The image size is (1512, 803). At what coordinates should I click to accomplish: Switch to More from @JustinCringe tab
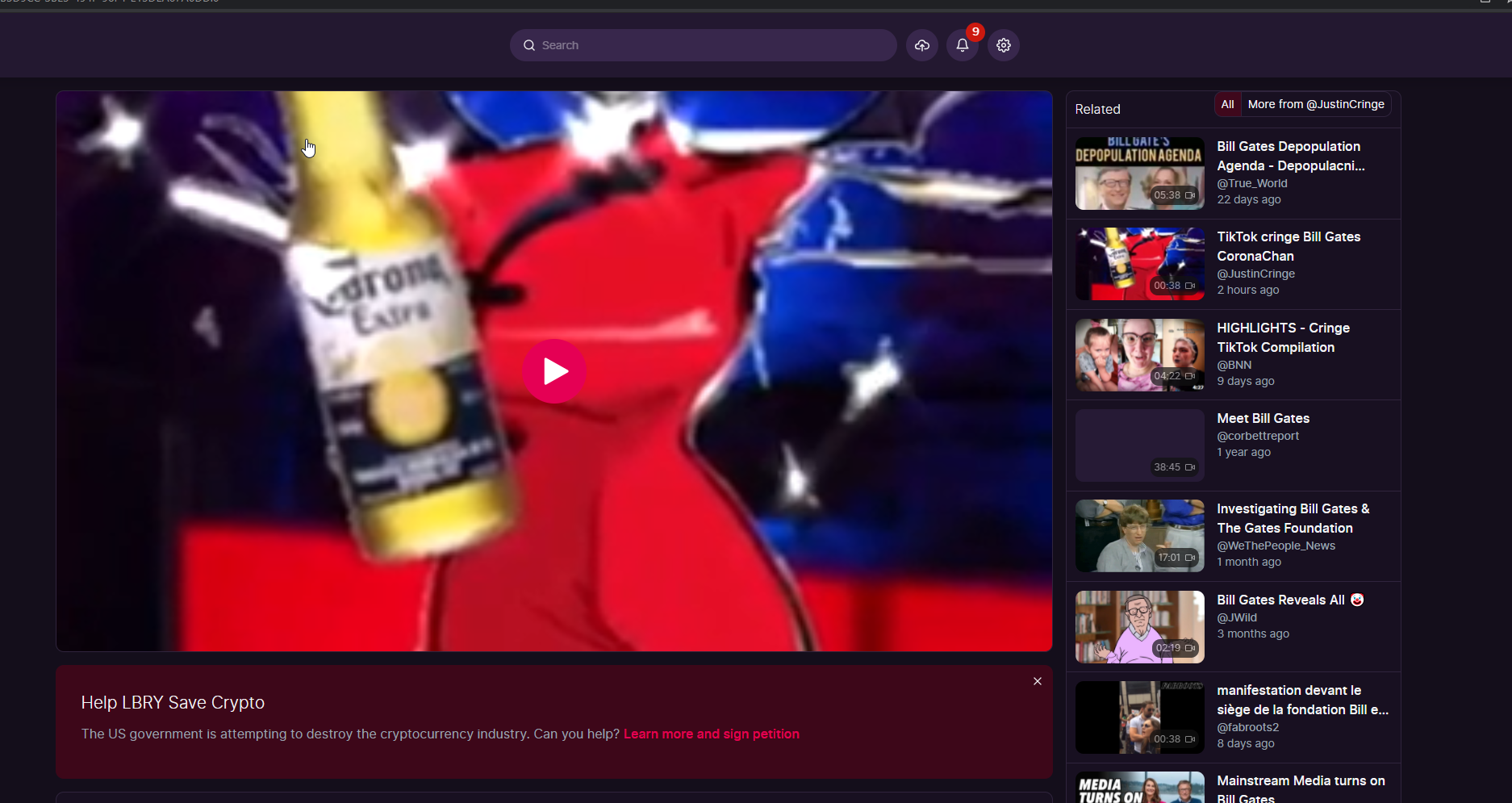(1316, 104)
